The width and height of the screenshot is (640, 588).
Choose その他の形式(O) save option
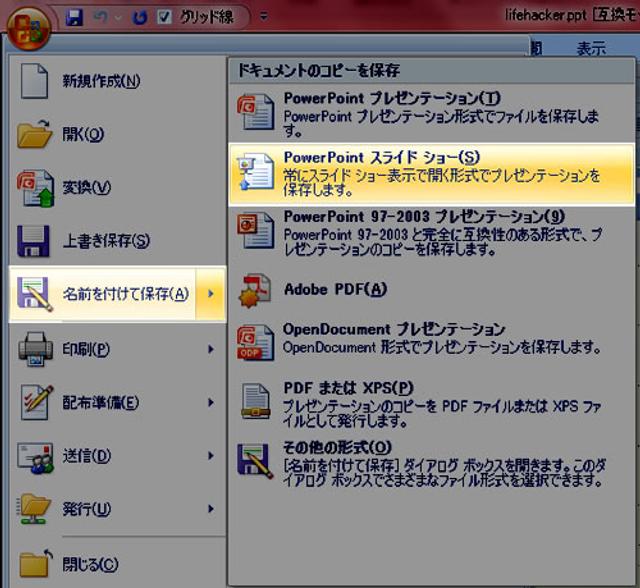pos(431,466)
